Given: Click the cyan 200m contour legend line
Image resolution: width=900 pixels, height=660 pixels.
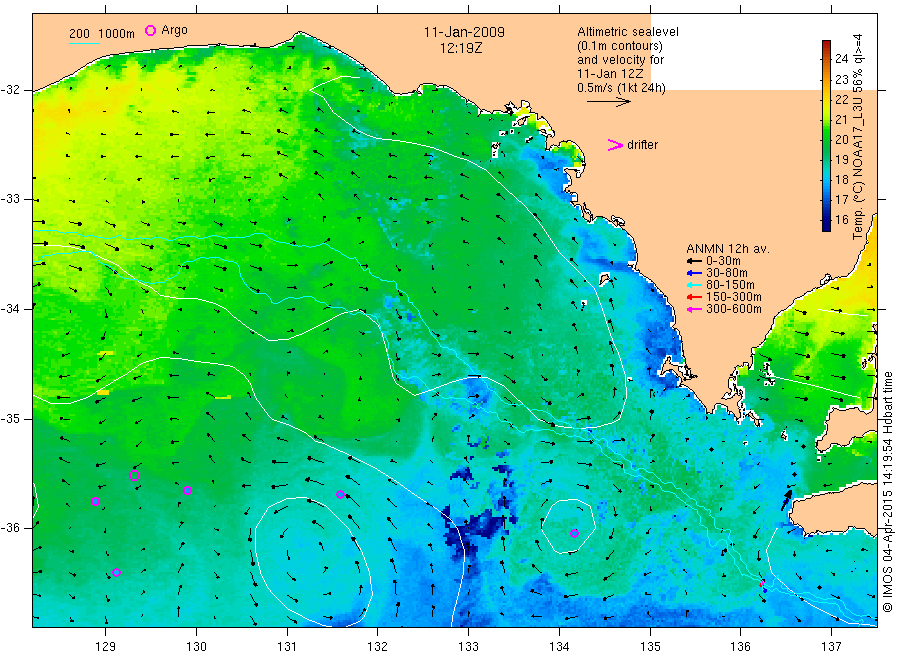Looking at the screenshot, I should [x=84, y=43].
